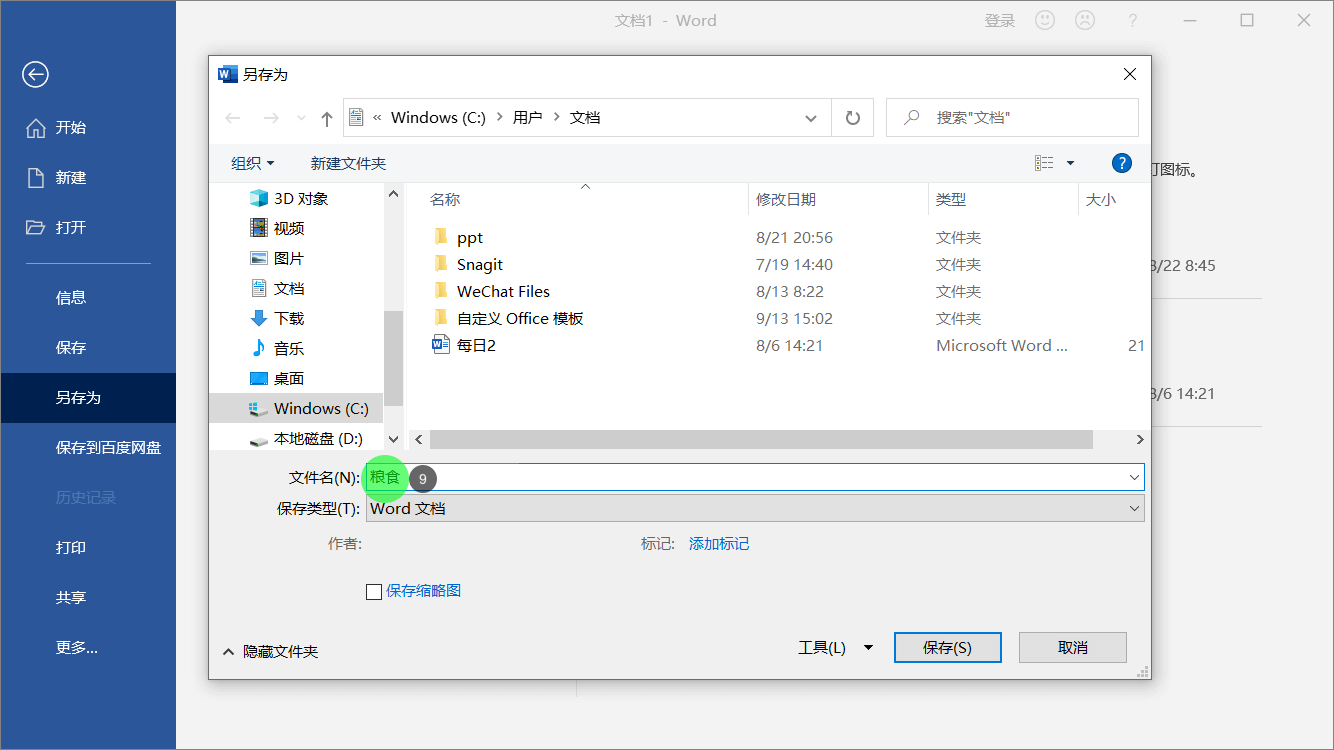The height and width of the screenshot is (750, 1334).
Task: Click 新建文件夹 button
Action: tap(348, 163)
